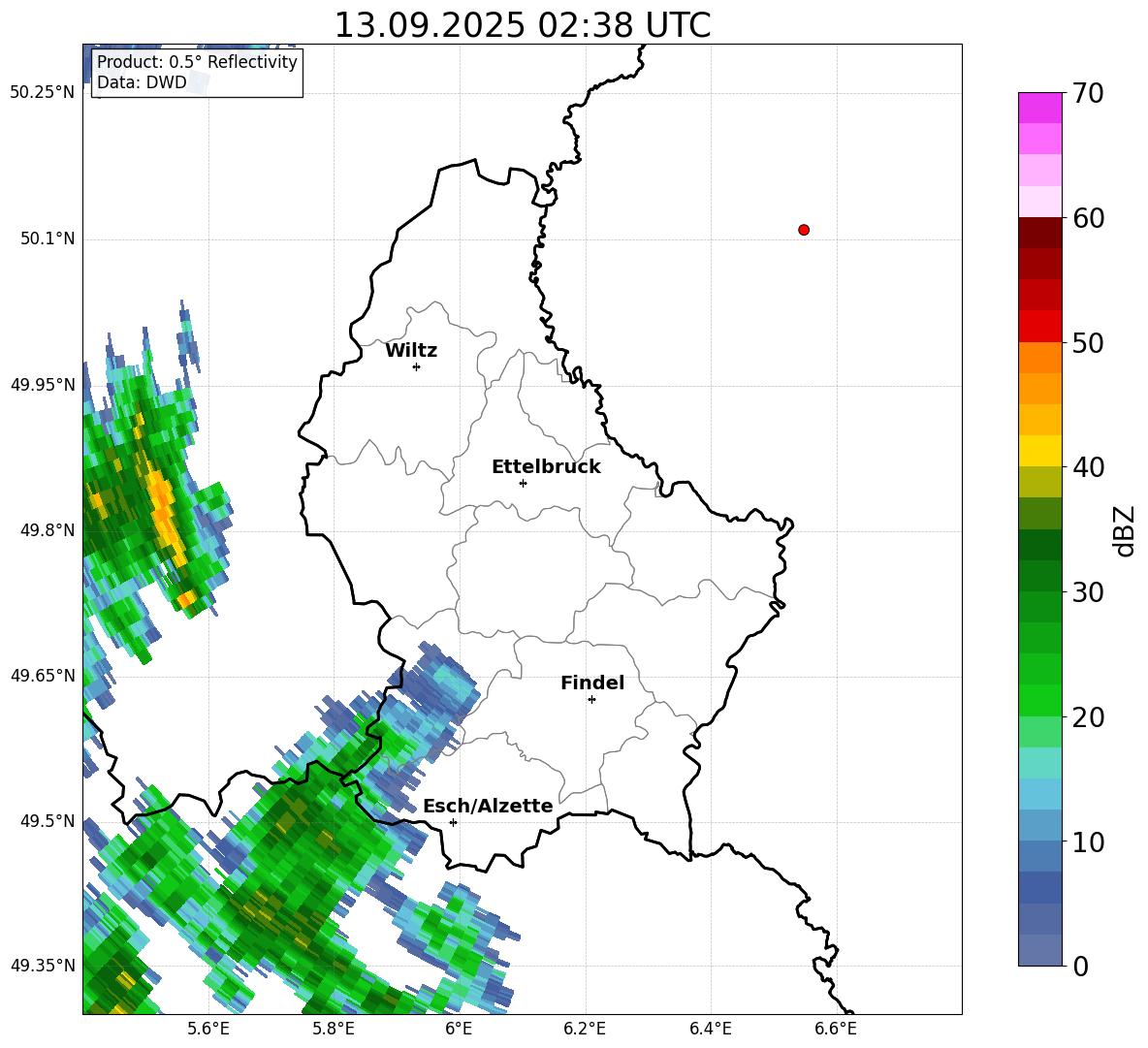
Task: Click the 6°E longitude label
Action: click(459, 1029)
